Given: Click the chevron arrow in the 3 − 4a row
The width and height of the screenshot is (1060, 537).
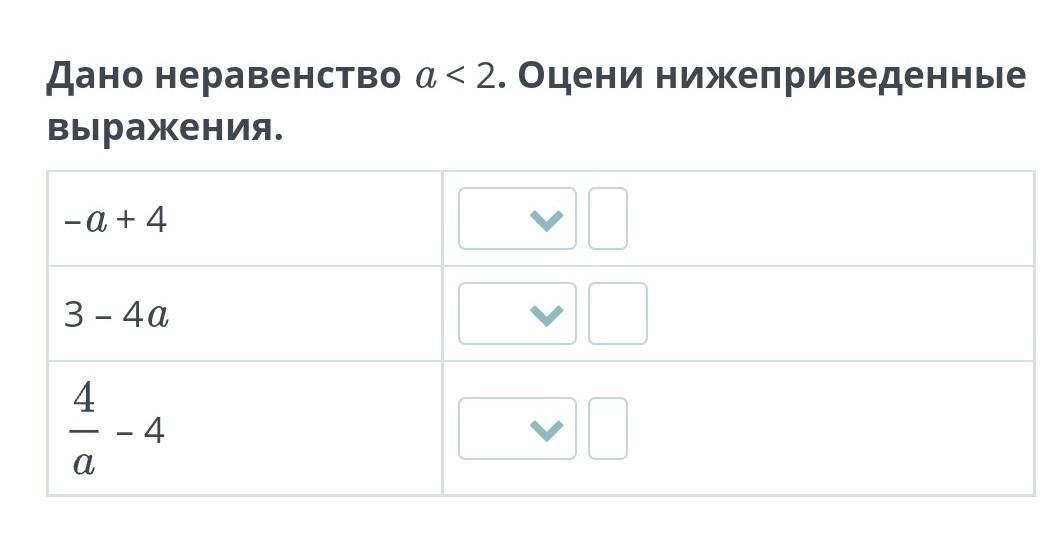Looking at the screenshot, I should point(547,314).
